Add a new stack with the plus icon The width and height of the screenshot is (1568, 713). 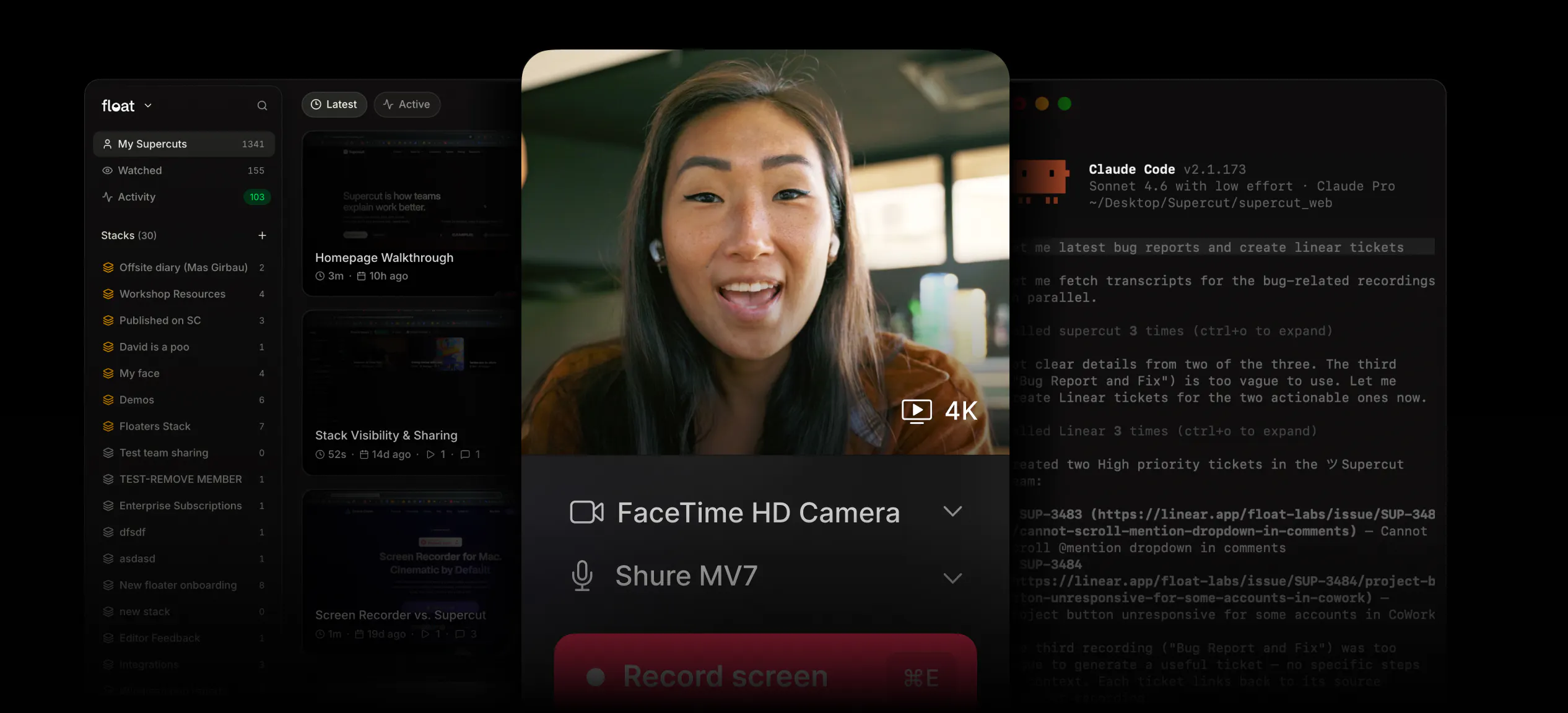pos(262,235)
